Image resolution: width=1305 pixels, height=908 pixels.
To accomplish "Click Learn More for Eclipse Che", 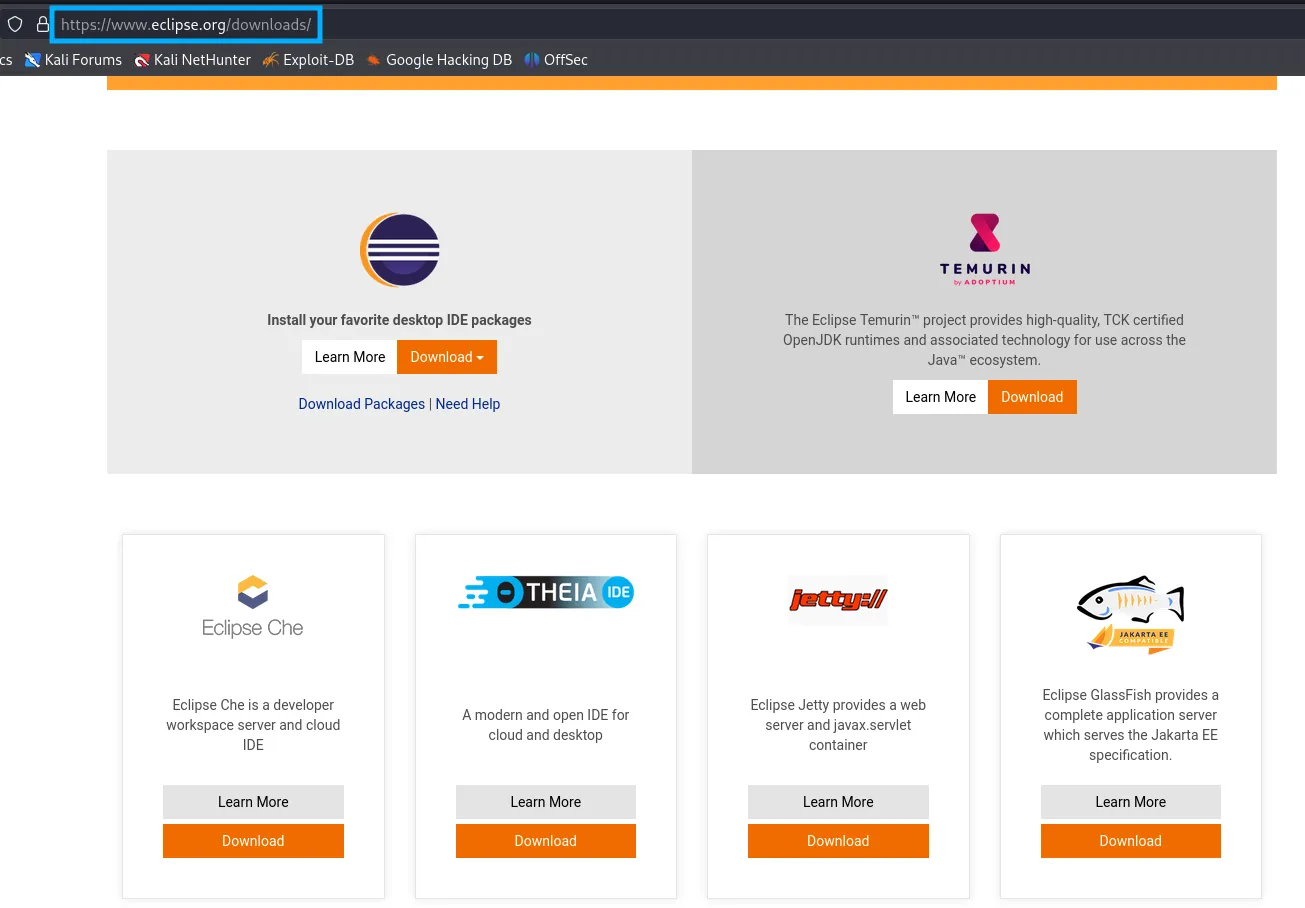I will 253,802.
